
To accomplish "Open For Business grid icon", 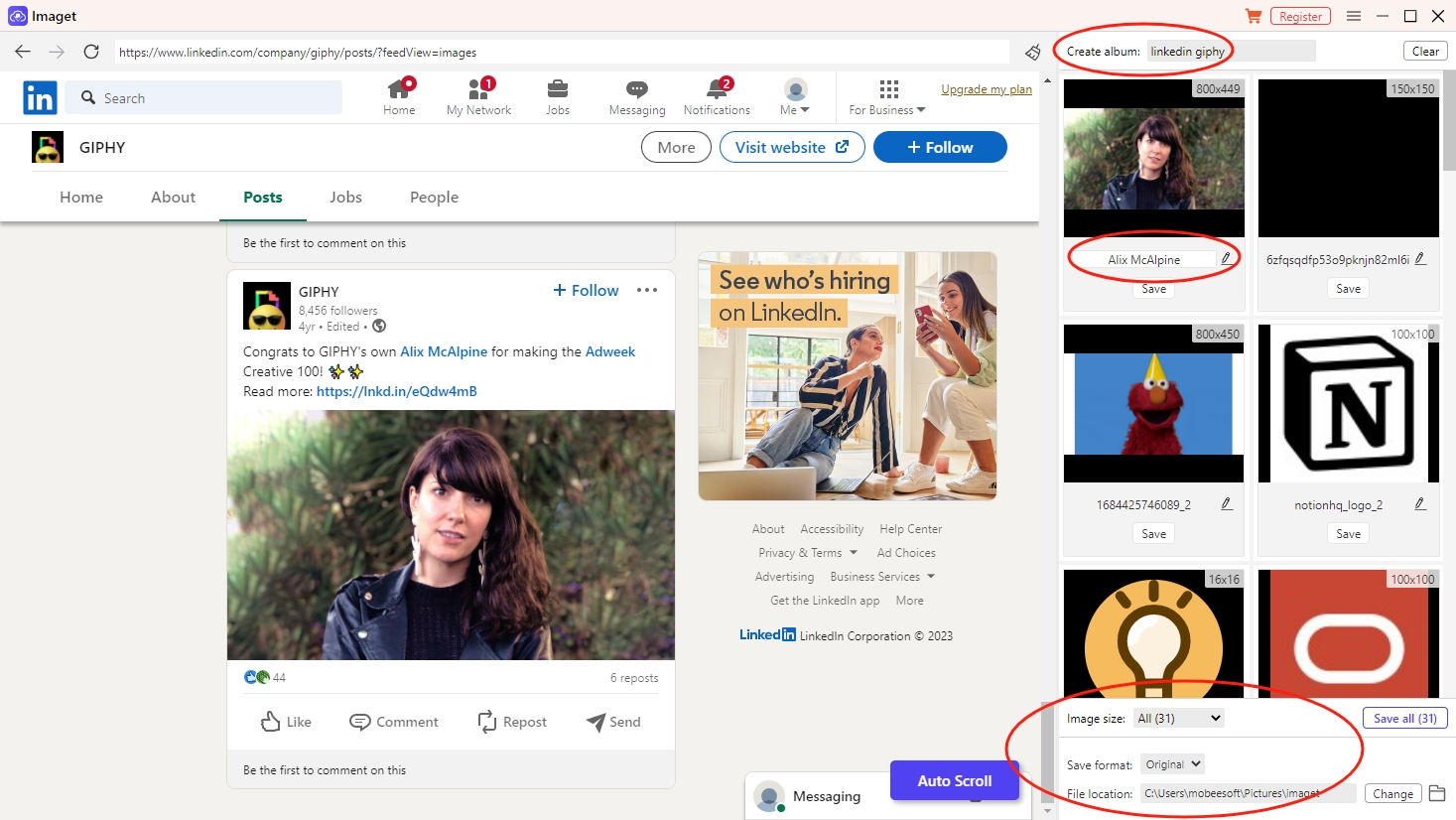I will (888, 89).
